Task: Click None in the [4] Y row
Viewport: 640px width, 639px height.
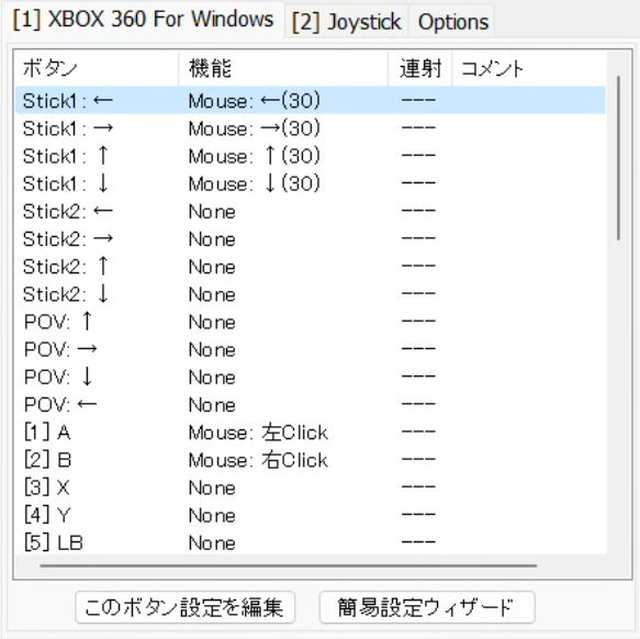Action: (x=212, y=515)
